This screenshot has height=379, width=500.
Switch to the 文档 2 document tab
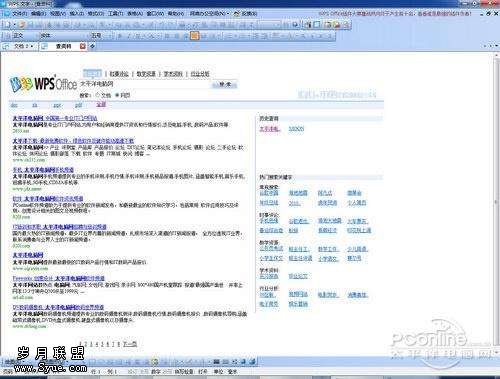pos(21,46)
